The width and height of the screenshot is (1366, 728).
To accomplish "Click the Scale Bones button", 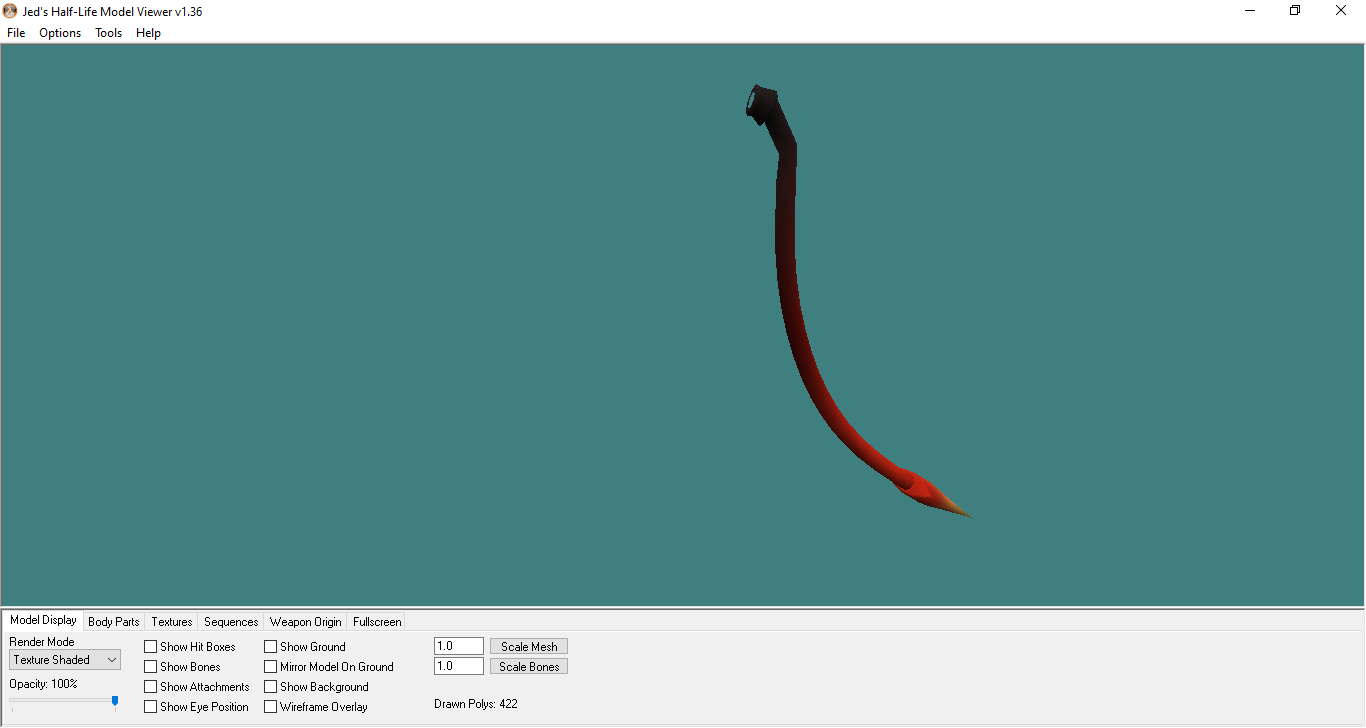I will click(x=529, y=667).
